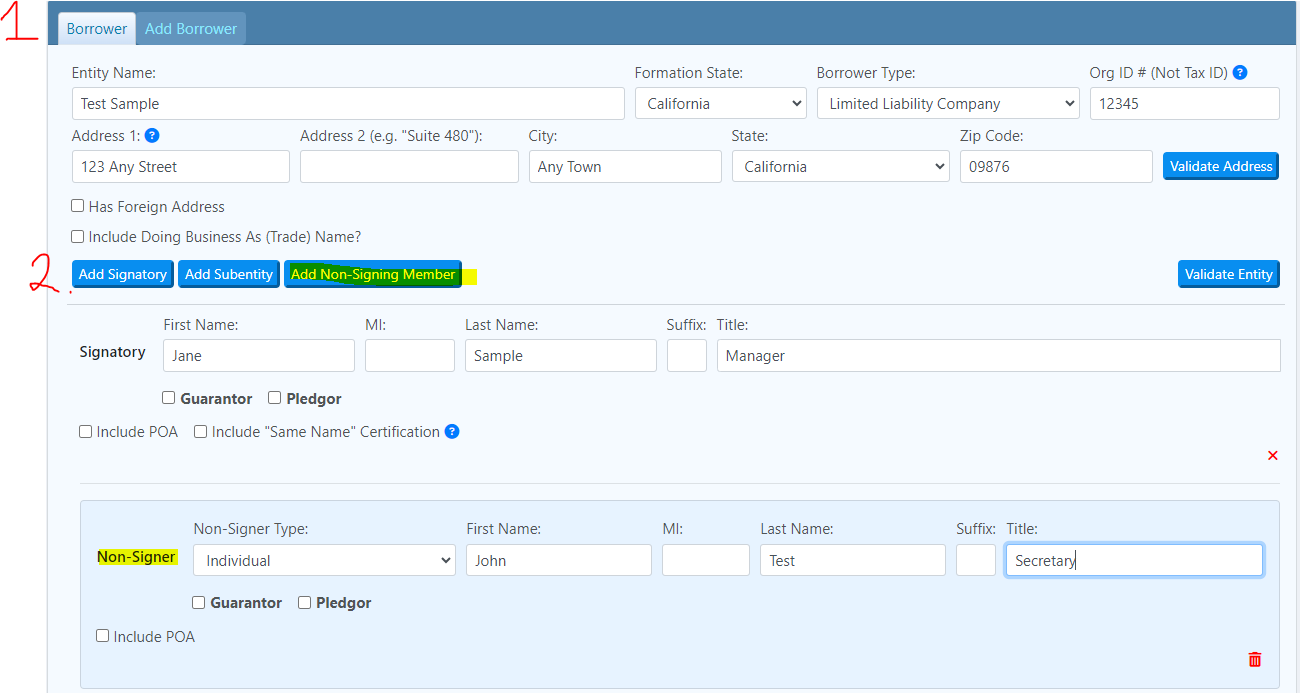Image resolution: width=1300 pixels, height=693 pixels.
Task: Remove signatory using the red X icon
Action: tap(1272, 456)
